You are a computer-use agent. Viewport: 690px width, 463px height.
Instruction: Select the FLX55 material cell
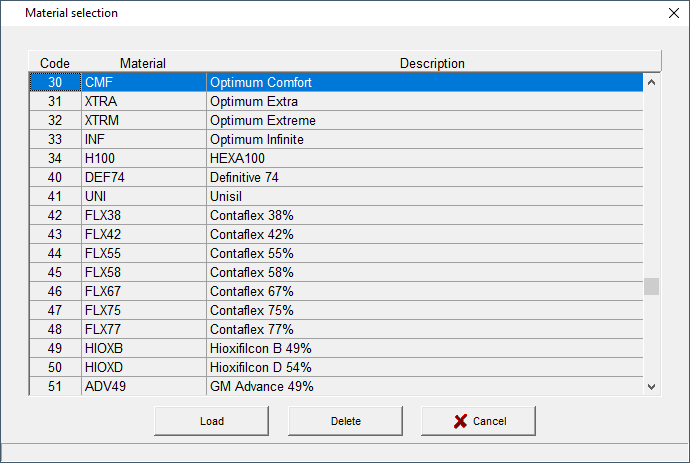144,253
